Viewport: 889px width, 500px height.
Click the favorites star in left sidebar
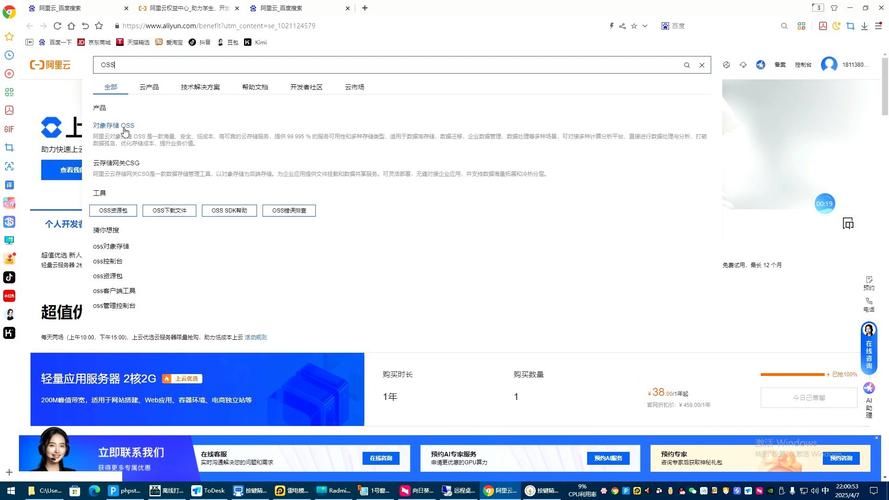(x=9, y=36)
